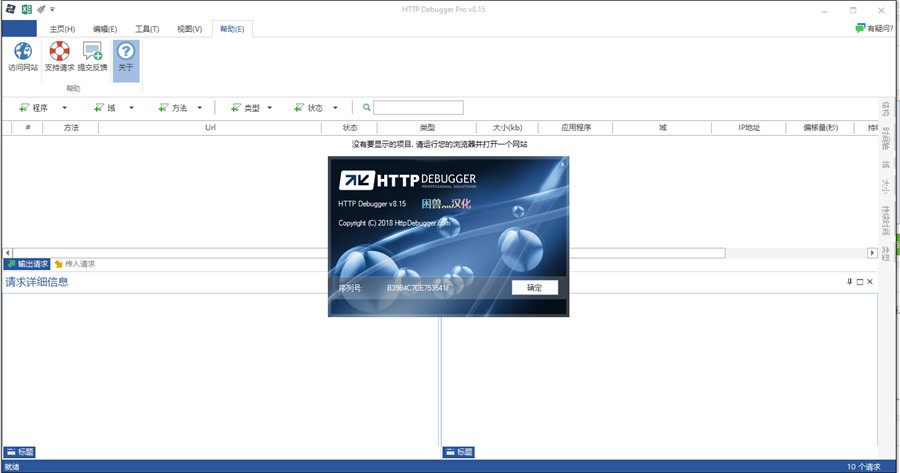Click the 有疑问? chat icon
Screen dimensions: 900x473
(860, 28)
